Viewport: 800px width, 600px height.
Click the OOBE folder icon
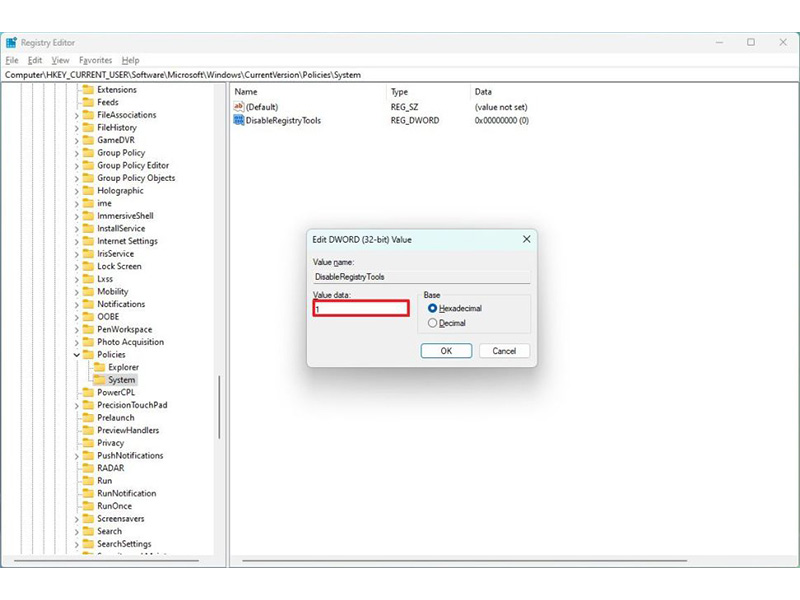(88, 316)
